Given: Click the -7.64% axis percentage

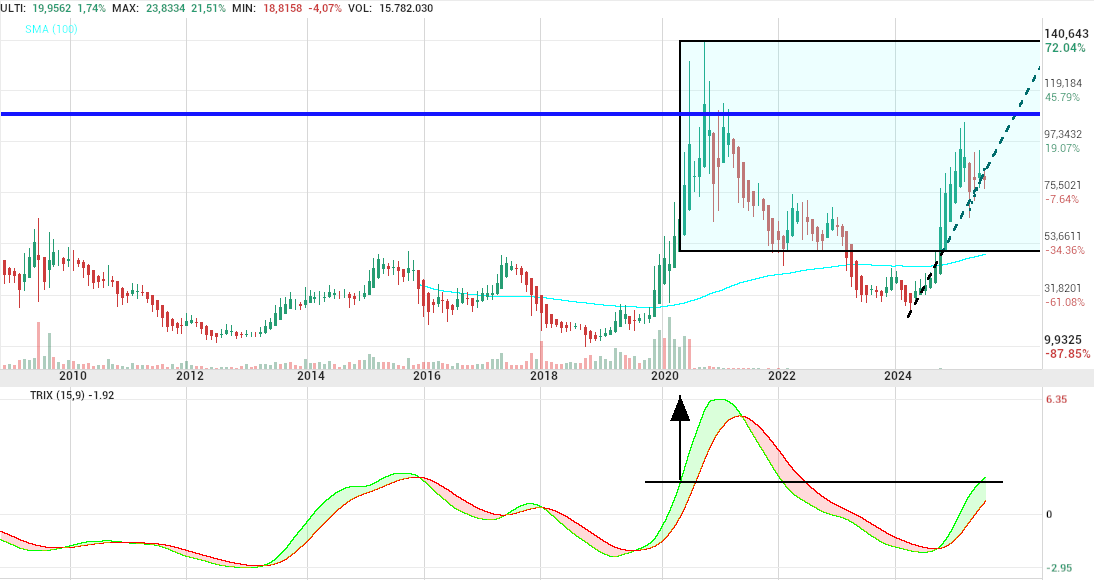Looking at the screenshot, I should 1061,199.
